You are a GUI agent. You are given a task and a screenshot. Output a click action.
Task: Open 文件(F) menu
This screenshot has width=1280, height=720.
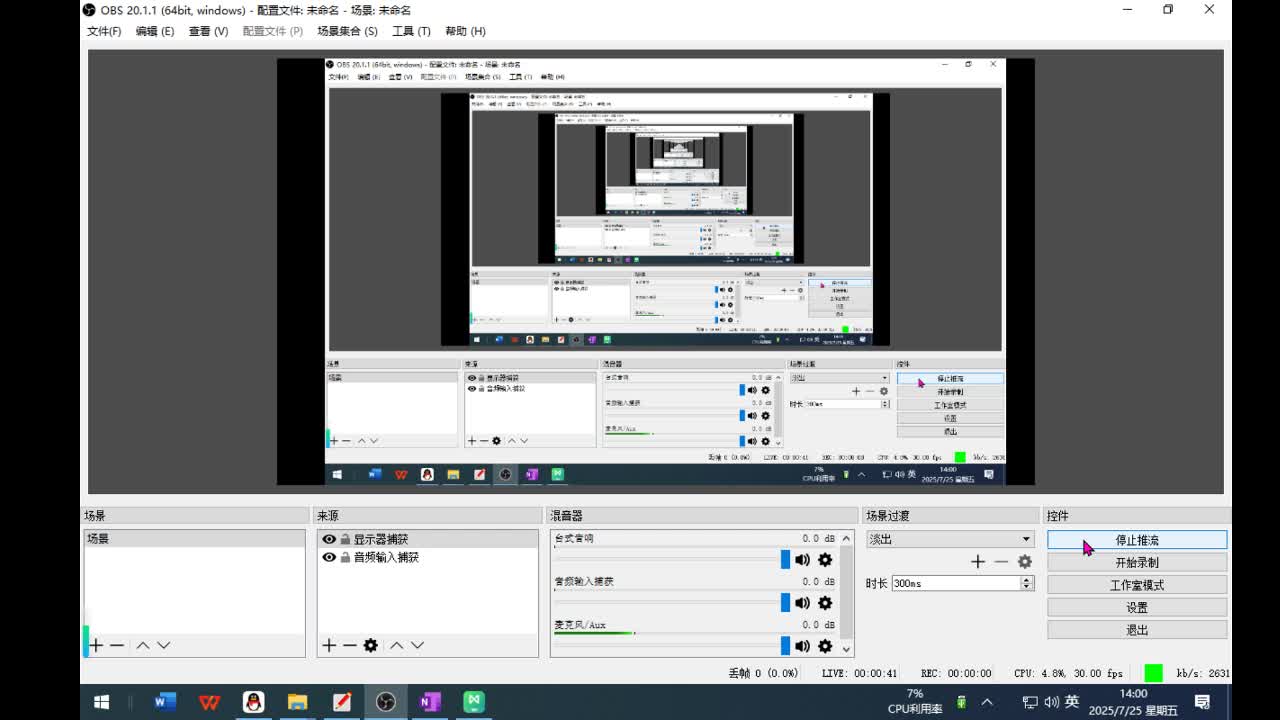[104, 31]
